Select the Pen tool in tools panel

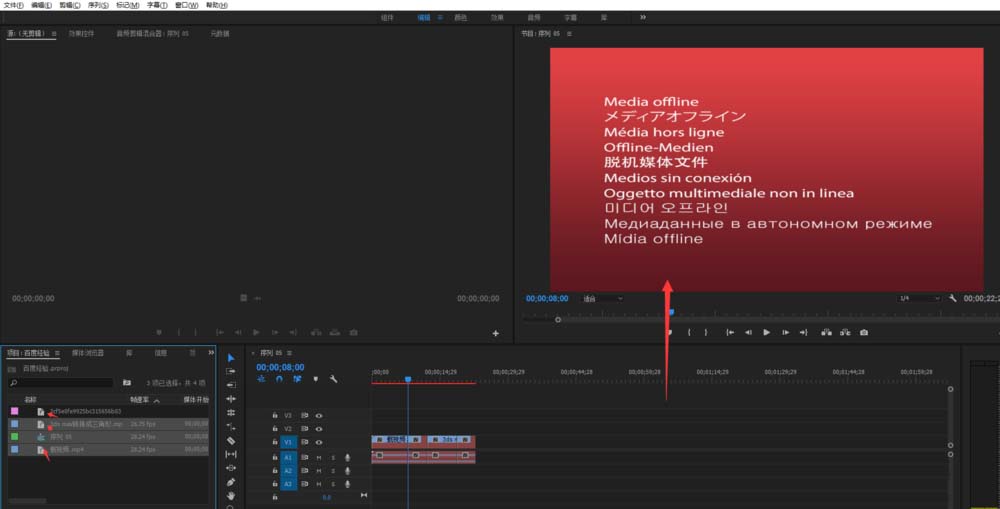tap(231, 482)
